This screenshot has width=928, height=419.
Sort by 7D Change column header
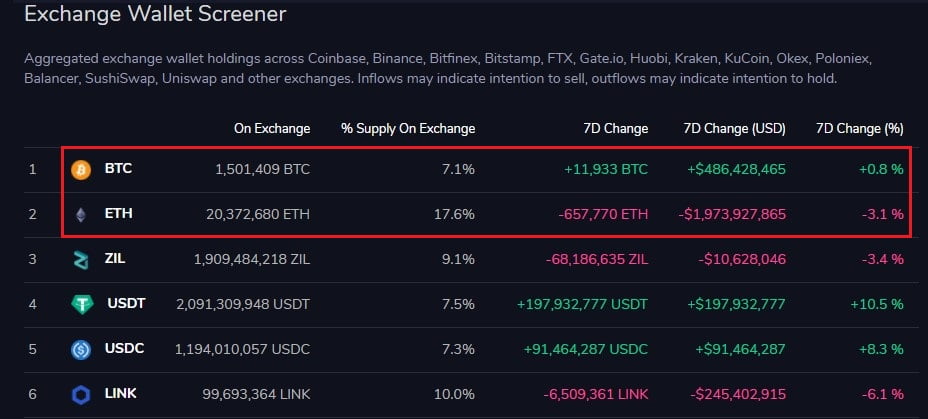616,128
